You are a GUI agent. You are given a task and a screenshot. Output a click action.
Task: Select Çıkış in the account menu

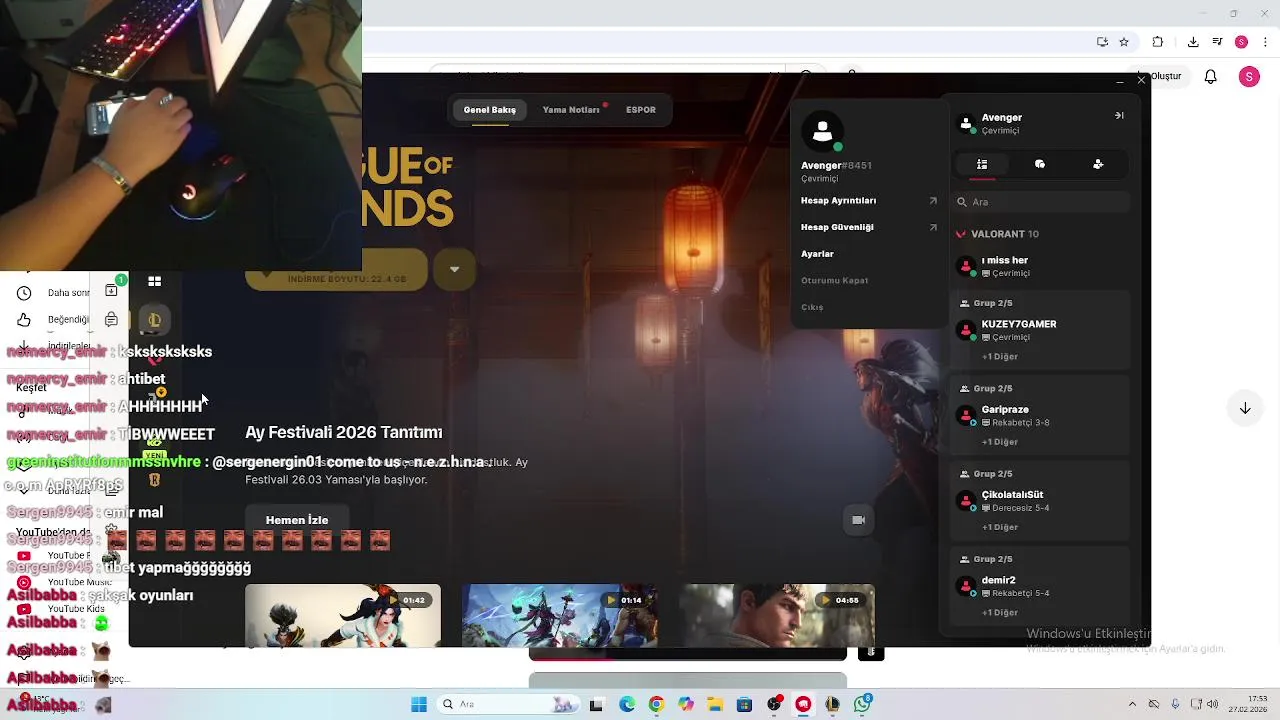pos(812,307)
